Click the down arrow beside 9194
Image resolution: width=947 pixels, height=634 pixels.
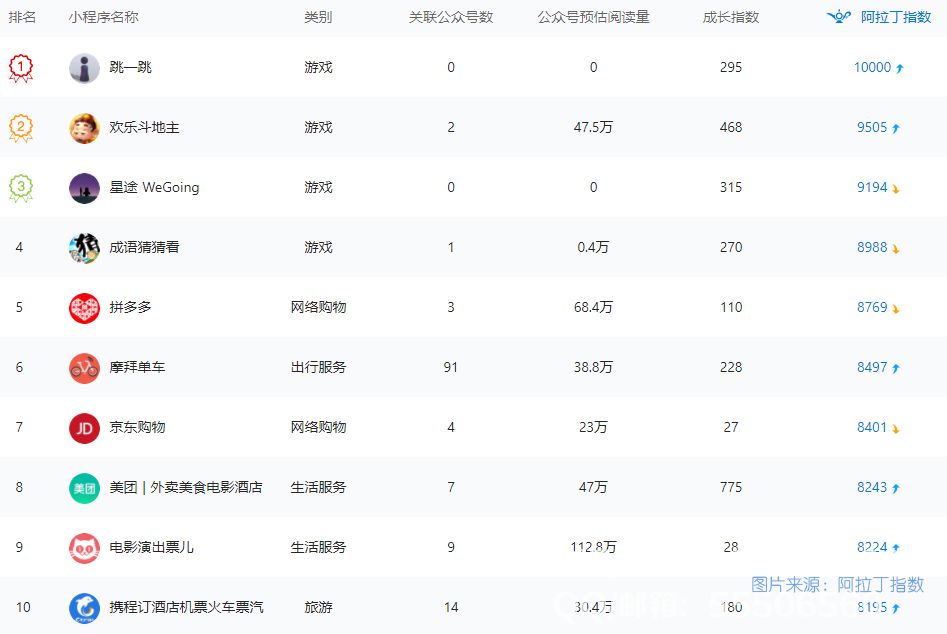(x=896, y=188)
